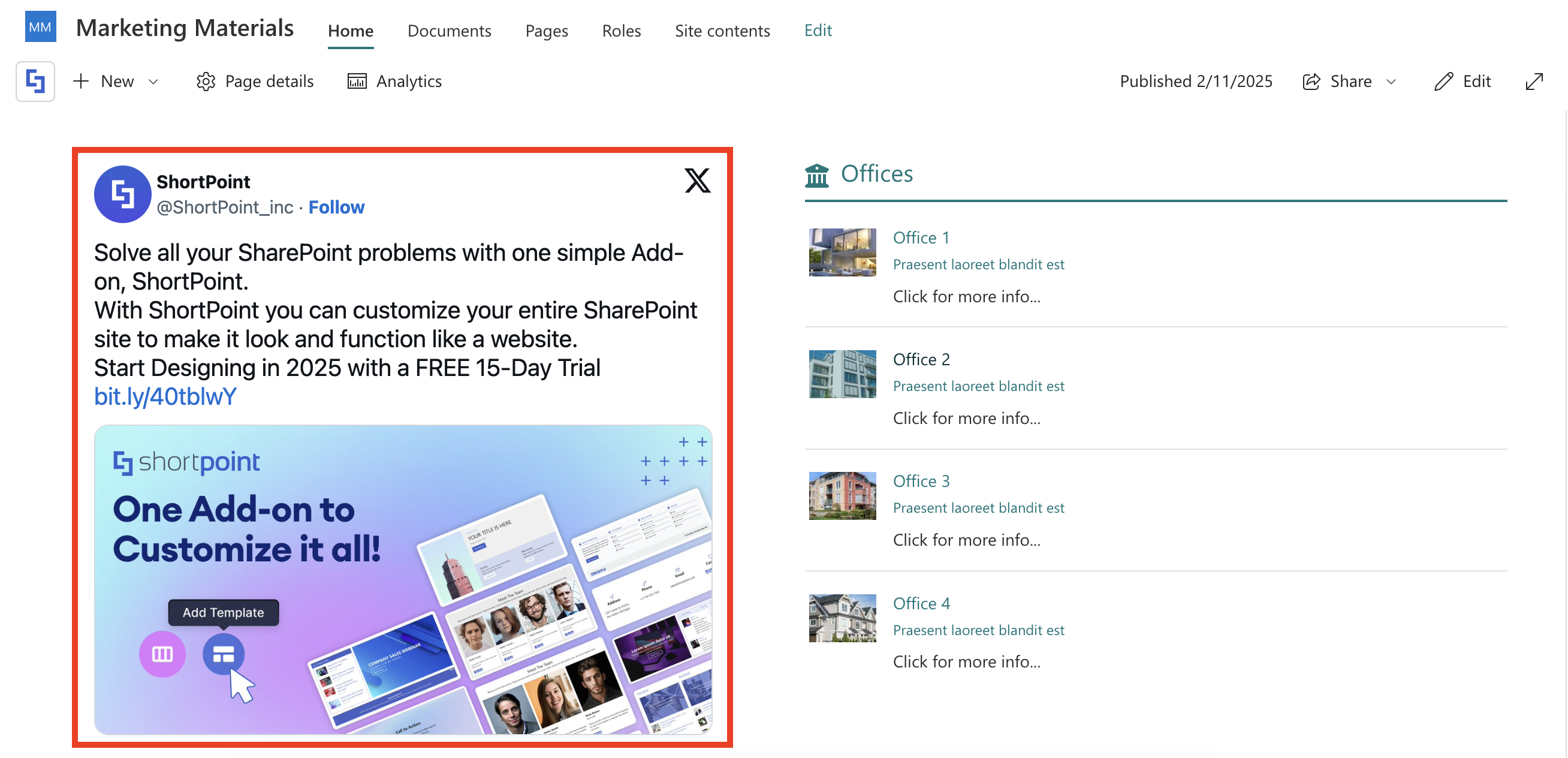
Task: Click the Follow link in tweet
Action: click(336, 207)
